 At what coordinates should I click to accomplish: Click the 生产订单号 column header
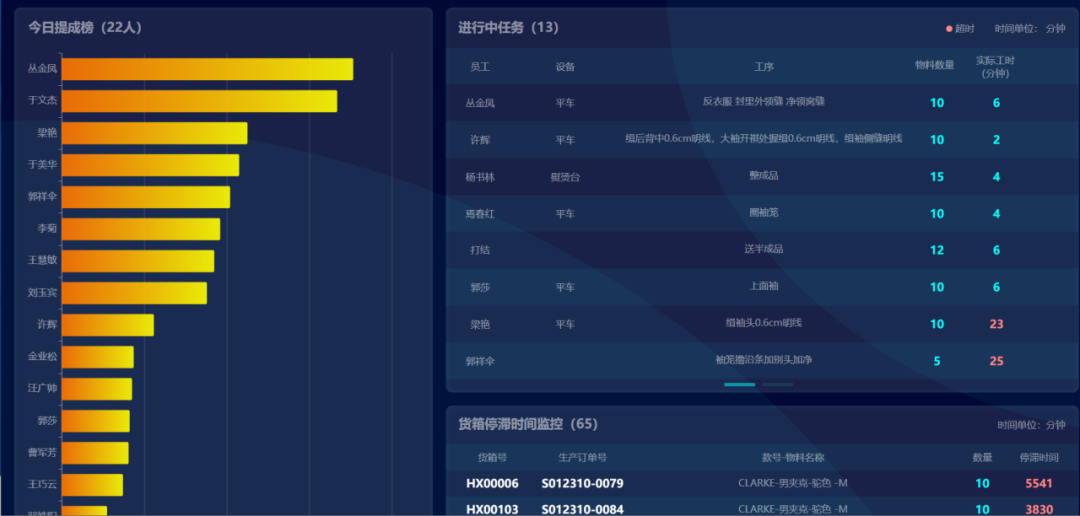pos(583,457)
